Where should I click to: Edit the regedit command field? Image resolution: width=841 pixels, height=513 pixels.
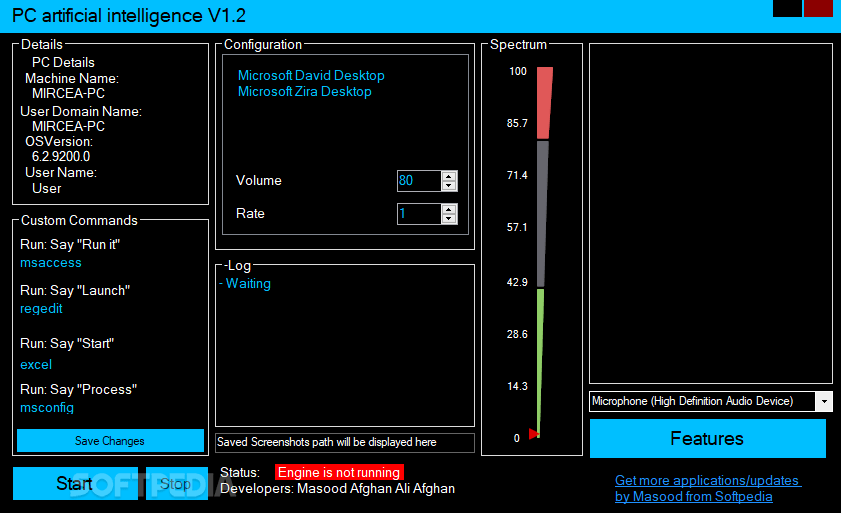coord(41,309)
